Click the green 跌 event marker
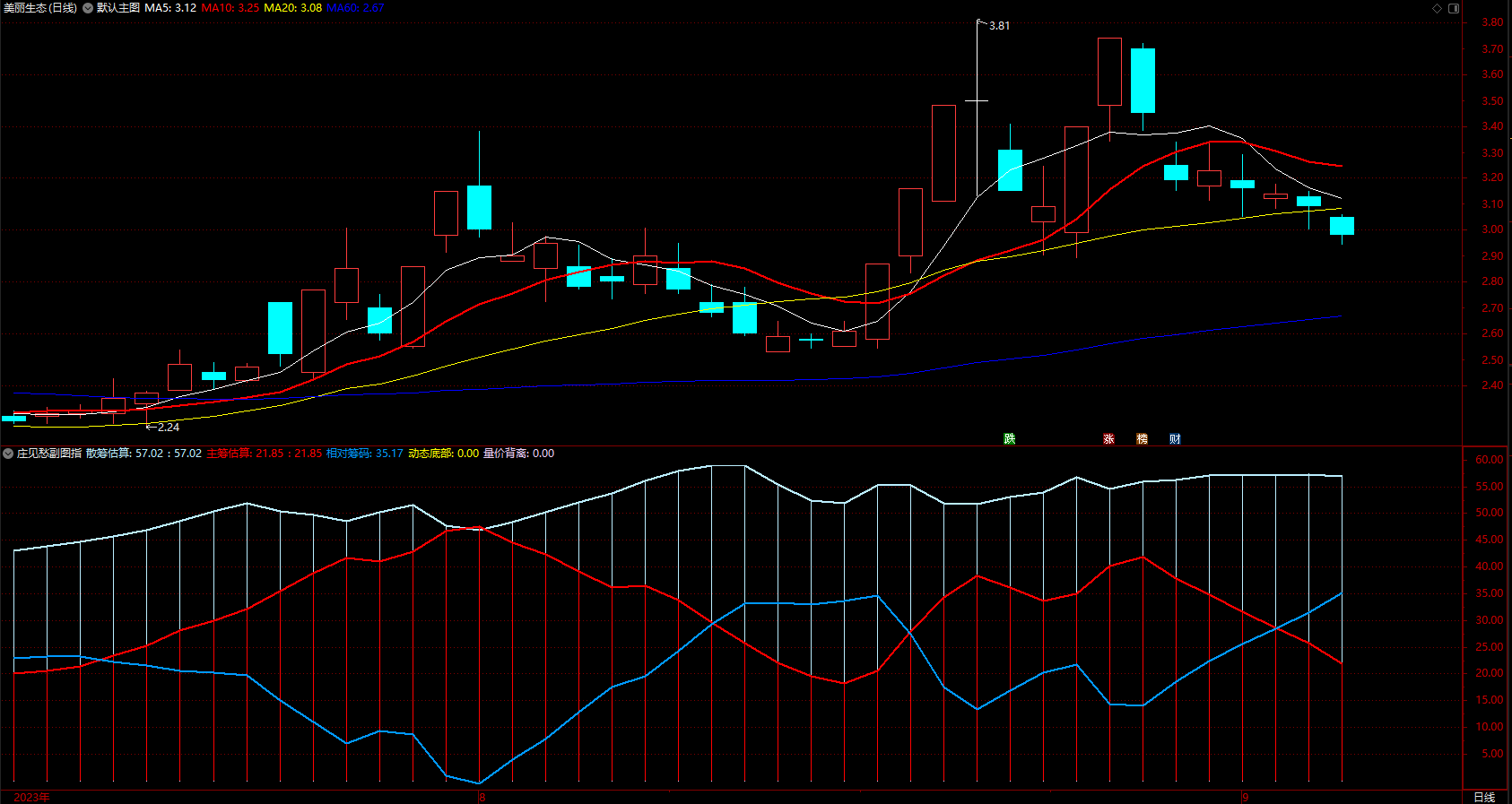This screenshot has height=804, width=1512. [x=1010, y=438]
